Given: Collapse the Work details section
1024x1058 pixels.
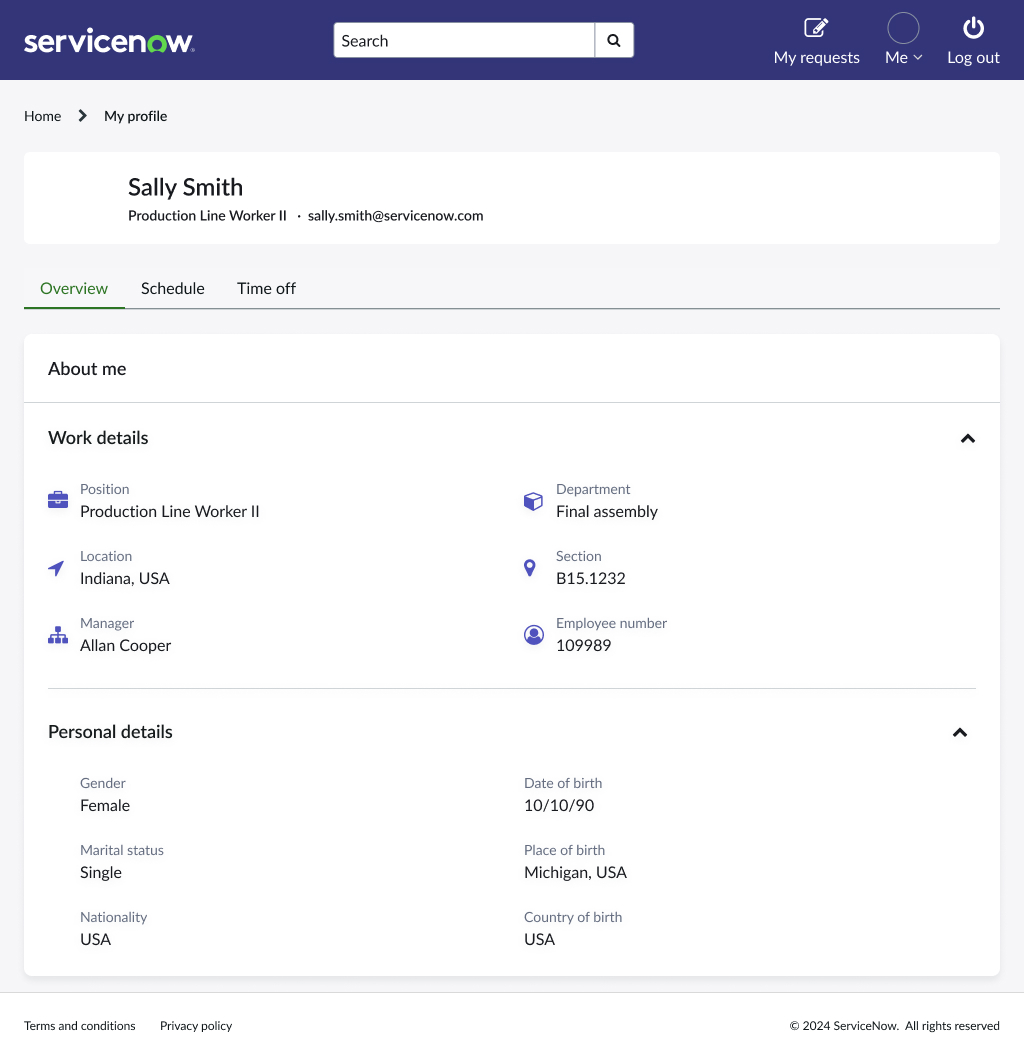Looking at the screenshot, I should tap(968, 439).
